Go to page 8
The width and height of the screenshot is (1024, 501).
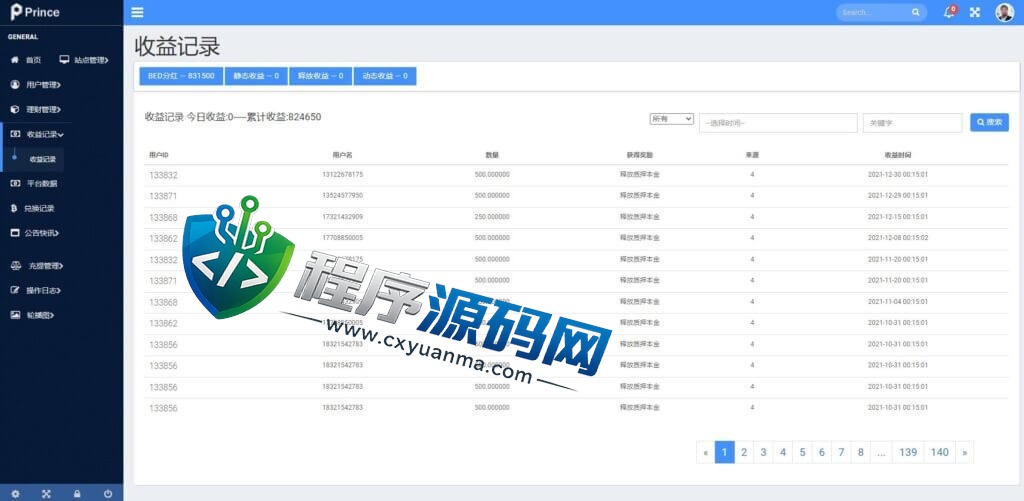pos(861,452)
